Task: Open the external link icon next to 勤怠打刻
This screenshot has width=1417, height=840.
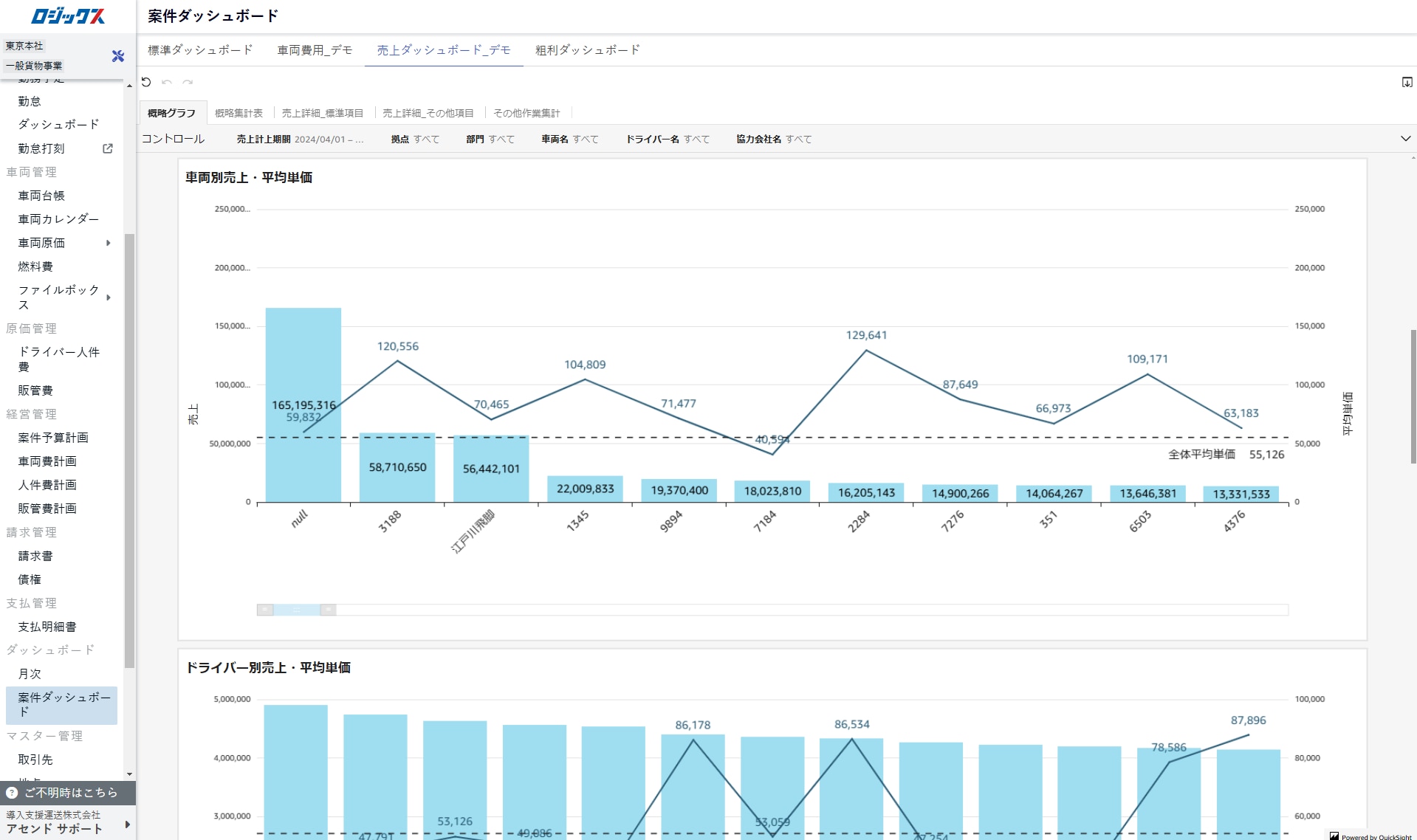Action: point(108,148)
